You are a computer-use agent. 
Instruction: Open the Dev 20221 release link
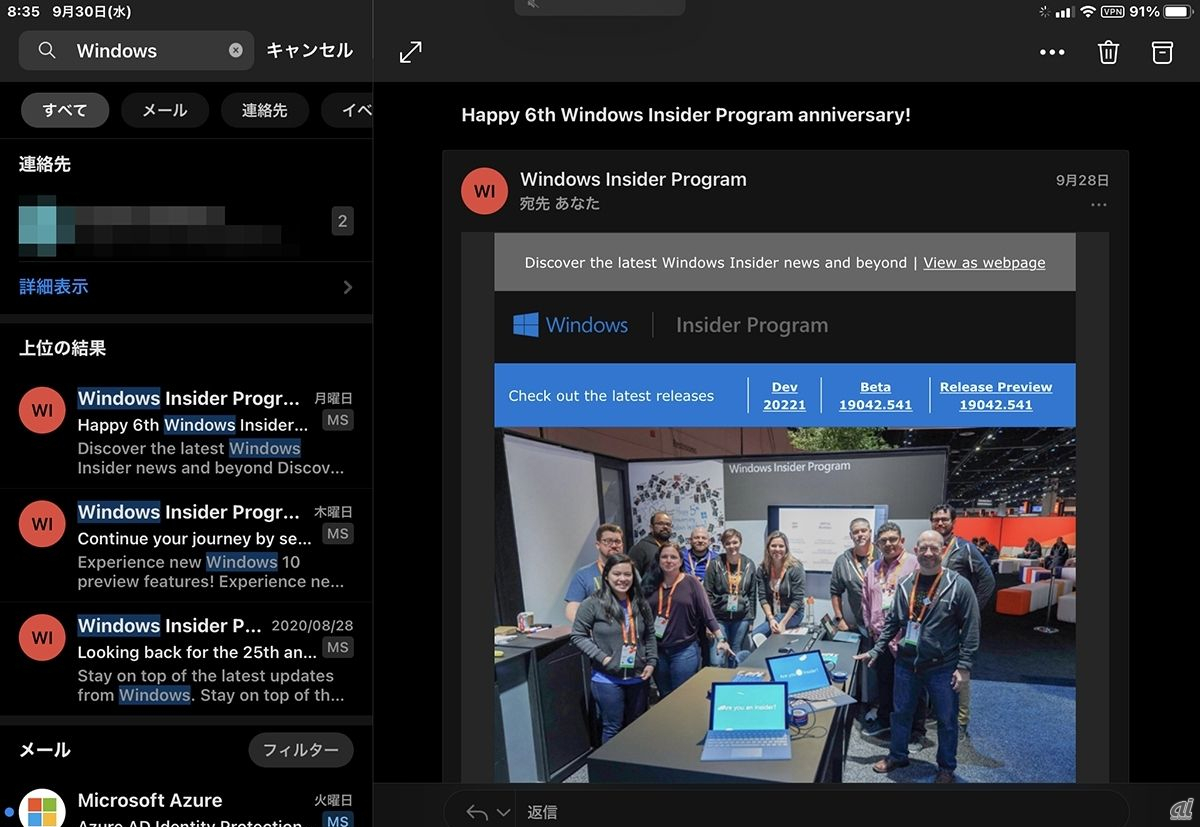[784, 396]
